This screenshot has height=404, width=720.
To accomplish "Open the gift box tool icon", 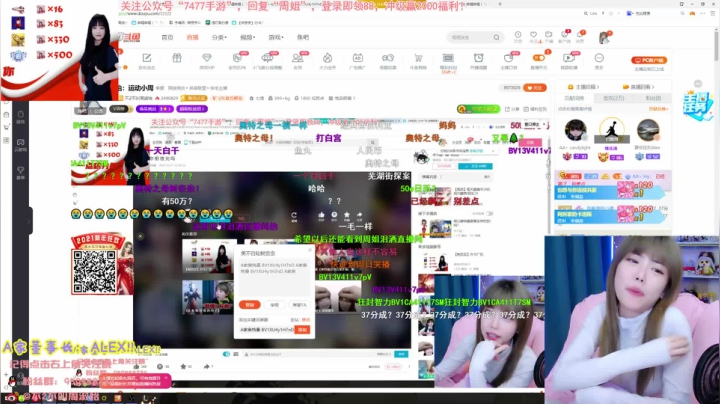I will pos(177,58).
